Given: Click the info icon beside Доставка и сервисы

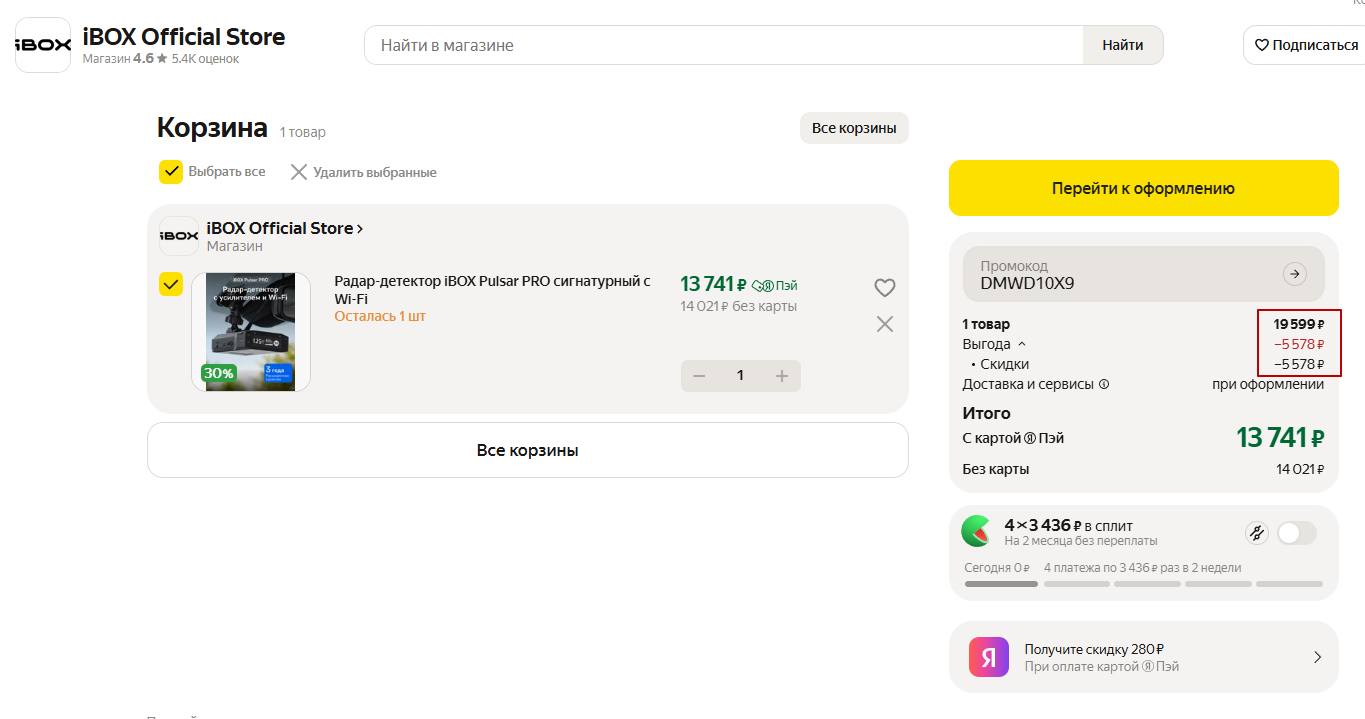Looking at the screenshot, I should [1104, 384].
